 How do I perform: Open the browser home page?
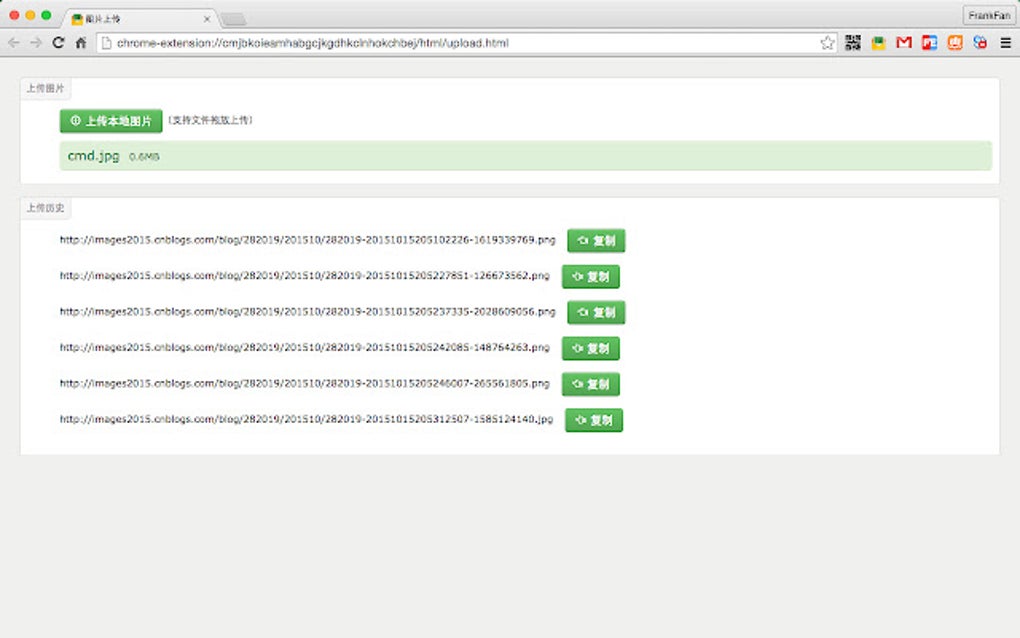81,43
